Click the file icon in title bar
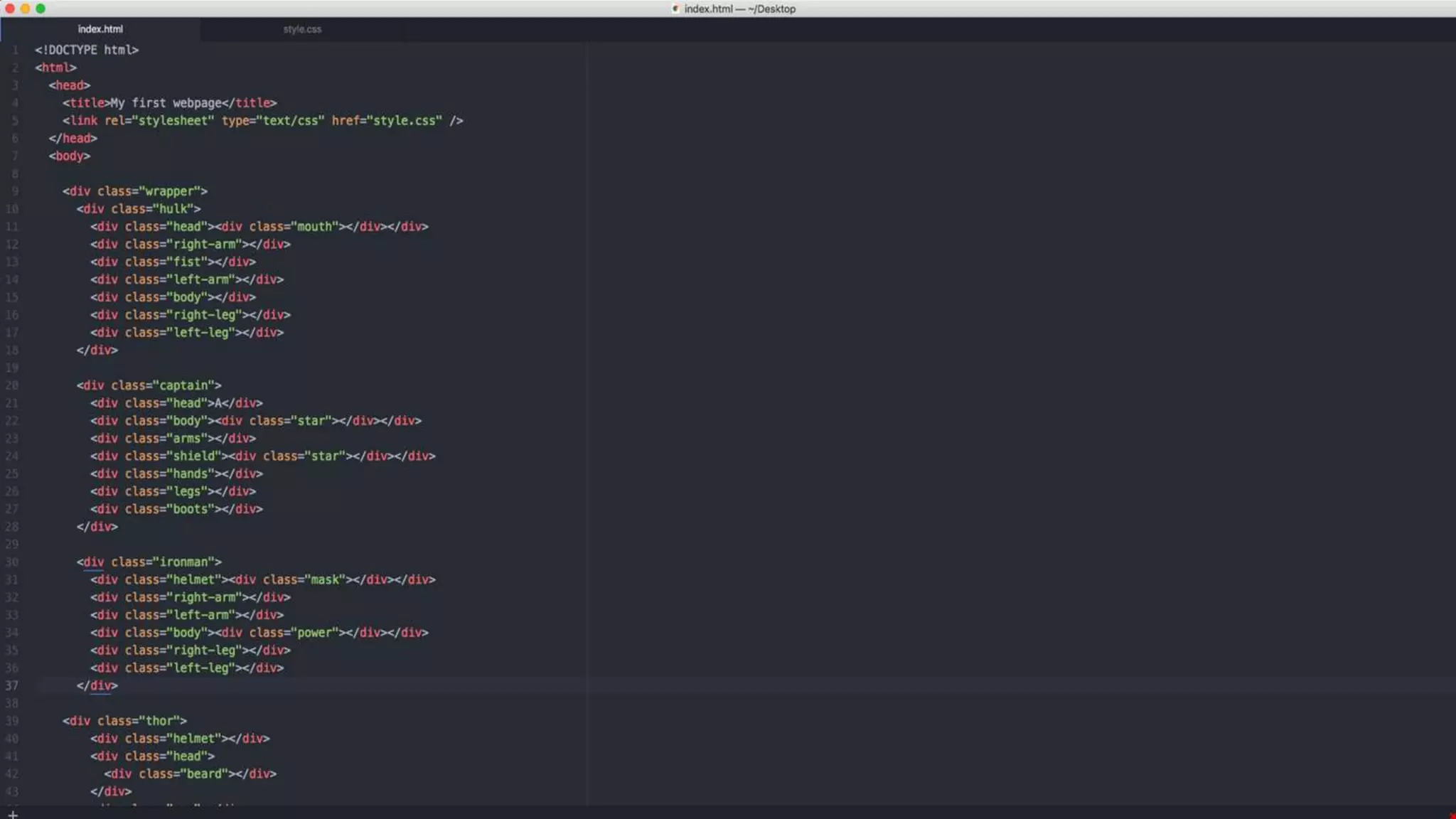 pyautogui.click(x=675, y=9)
